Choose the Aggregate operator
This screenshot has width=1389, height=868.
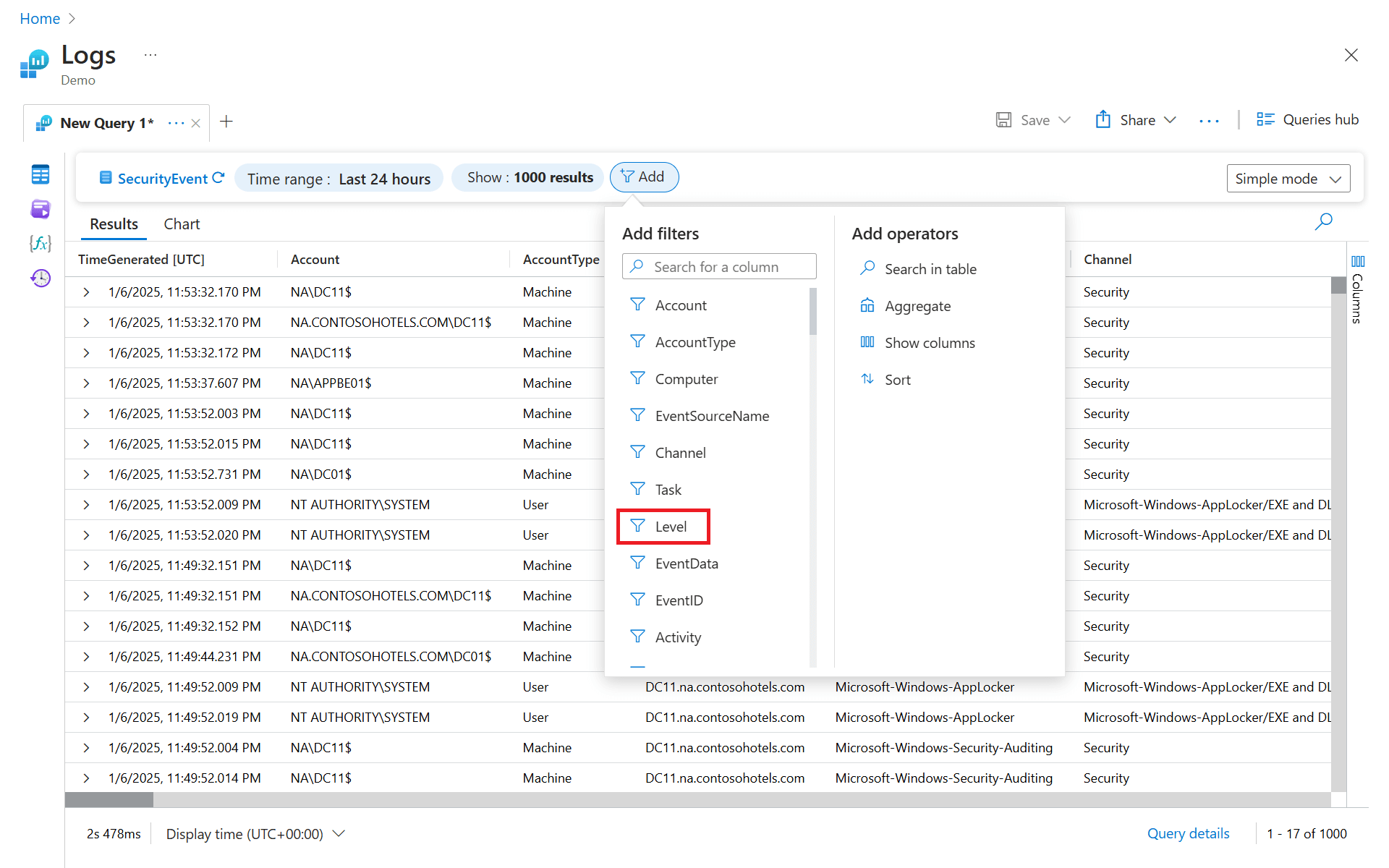917,306
